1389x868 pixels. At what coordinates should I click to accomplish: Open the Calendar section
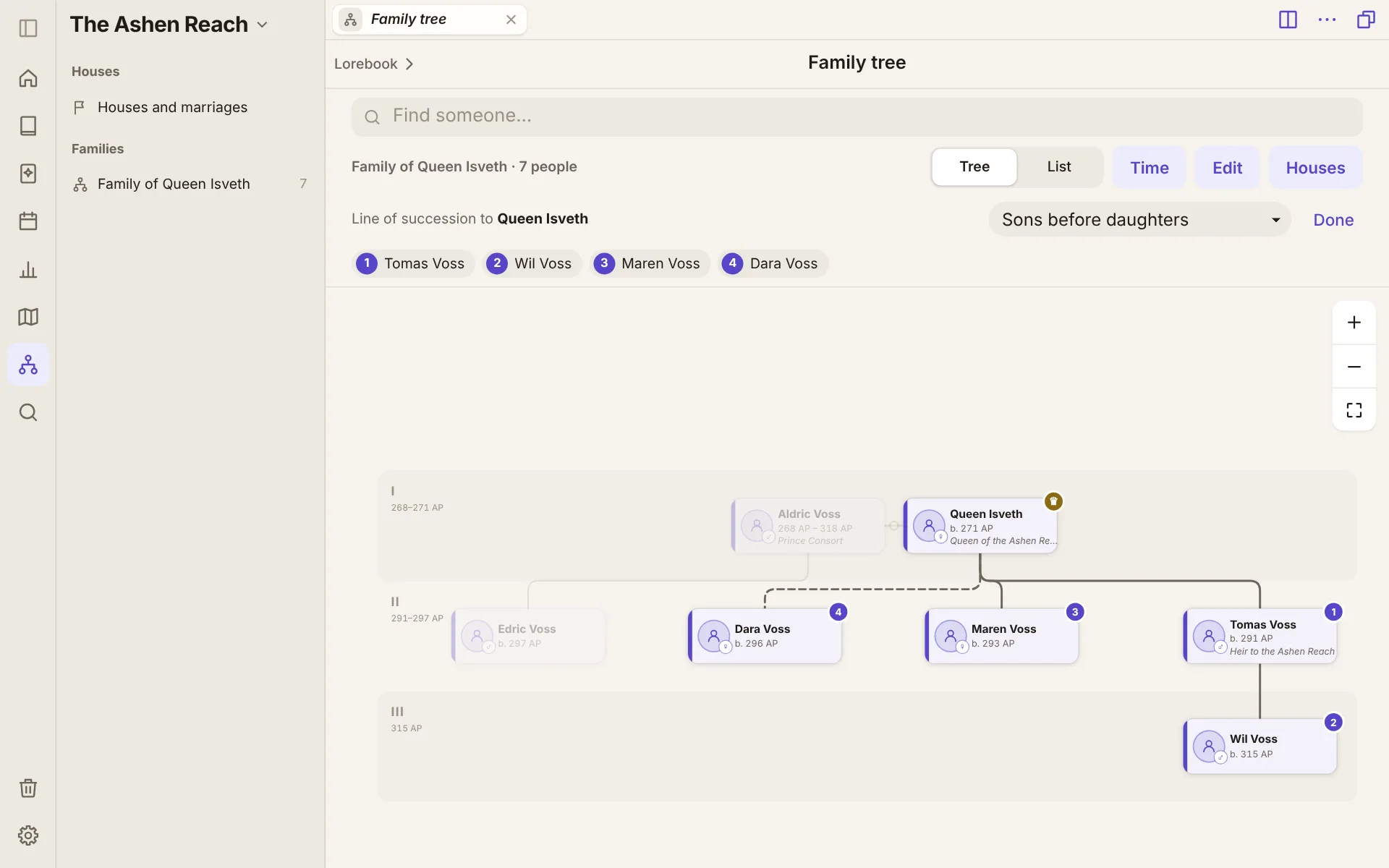(x=28, y=221)
